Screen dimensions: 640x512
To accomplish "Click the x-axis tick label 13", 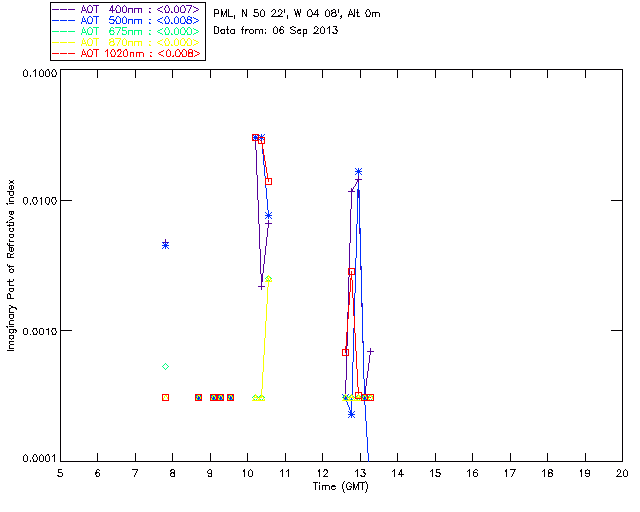I will [x=360, y=473].
